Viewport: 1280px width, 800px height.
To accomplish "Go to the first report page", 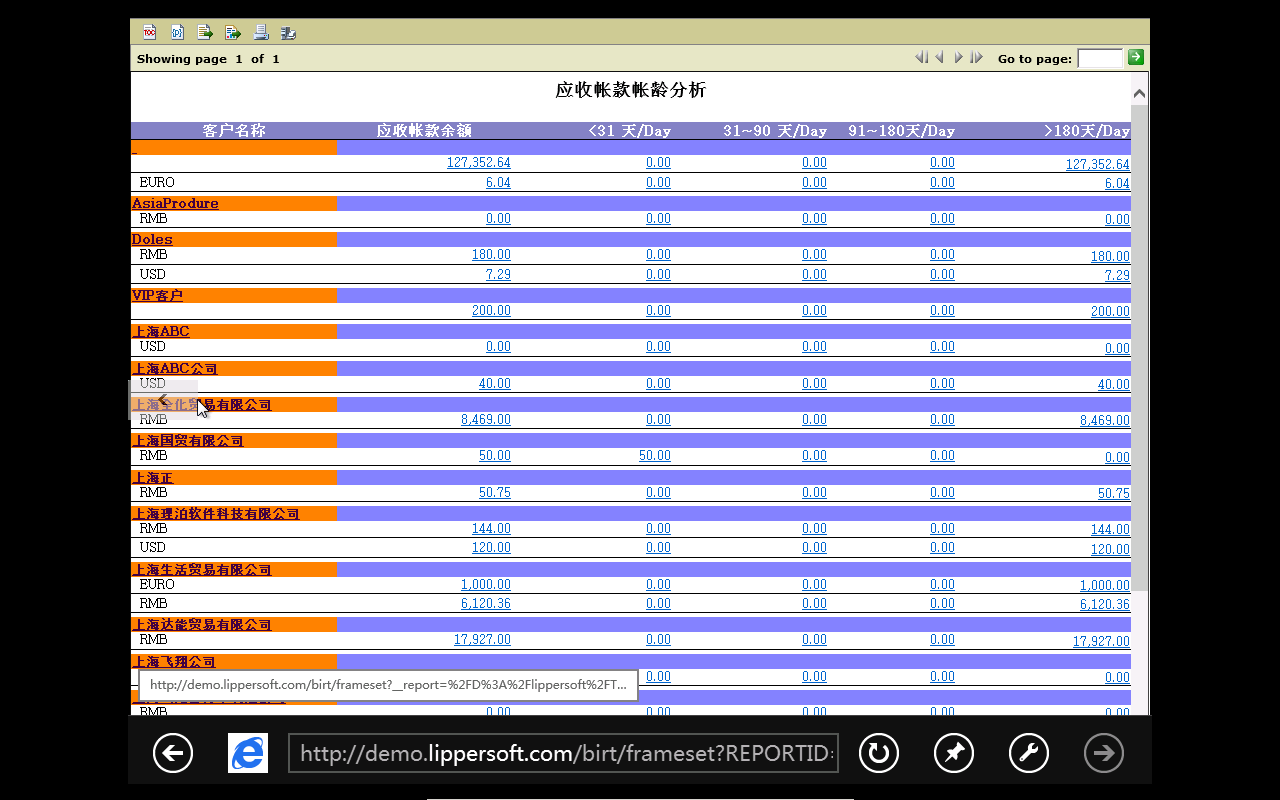I will pos(921,58).
